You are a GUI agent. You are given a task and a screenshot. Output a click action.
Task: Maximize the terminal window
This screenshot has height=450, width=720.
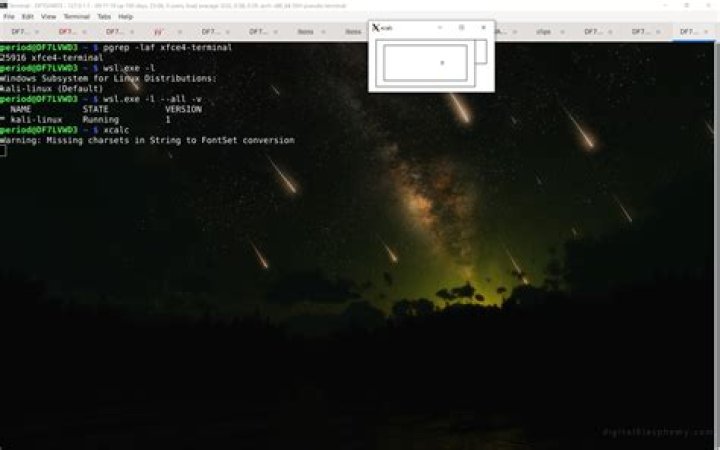tap(687, 6)
